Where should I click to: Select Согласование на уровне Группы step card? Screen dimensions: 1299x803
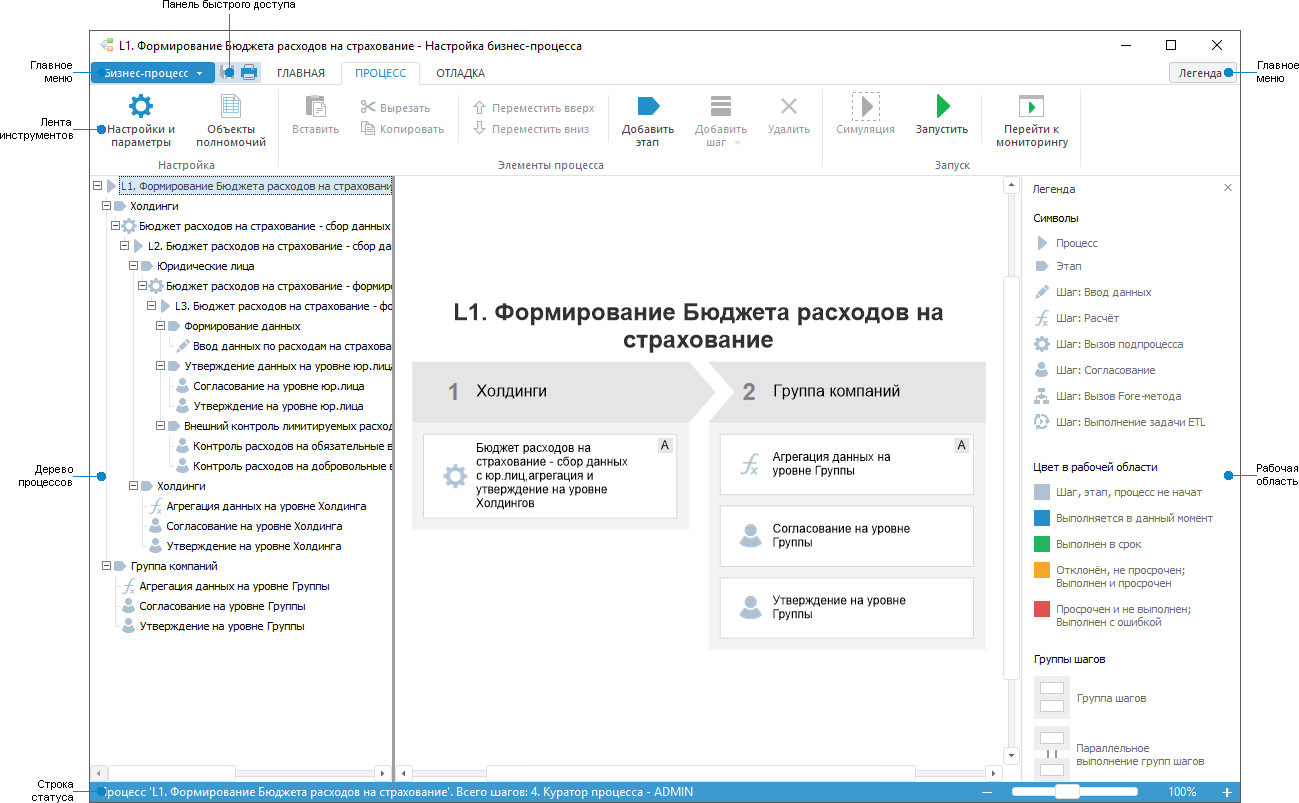tap(846, 536)
